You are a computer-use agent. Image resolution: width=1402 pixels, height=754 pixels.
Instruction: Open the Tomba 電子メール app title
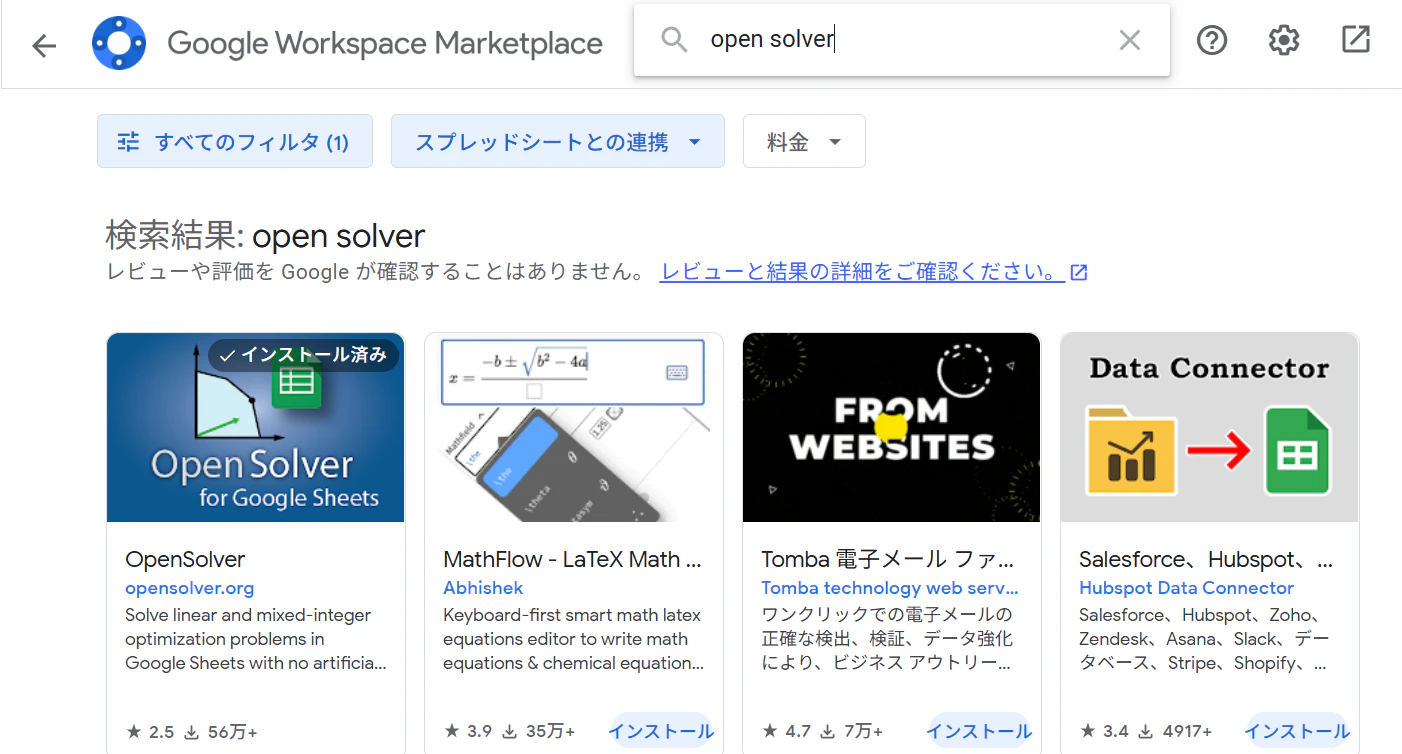[888, 559]
